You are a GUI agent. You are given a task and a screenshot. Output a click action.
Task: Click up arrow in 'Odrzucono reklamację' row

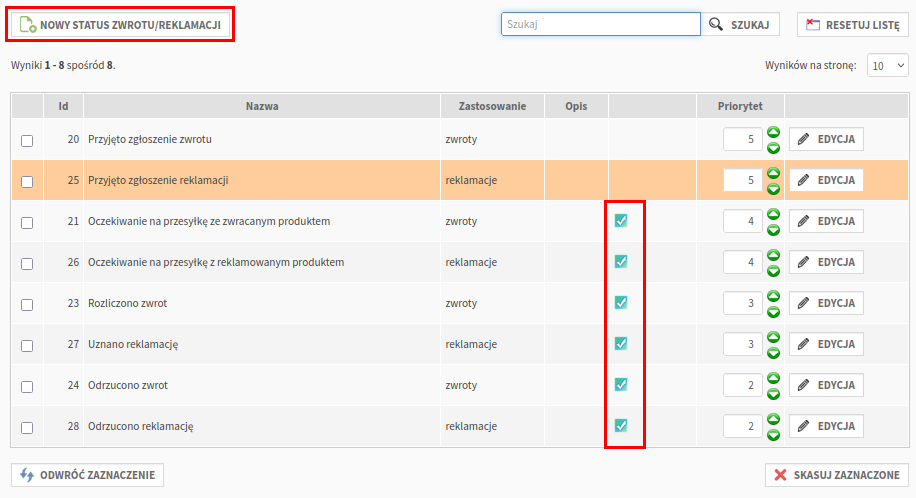point(773,419)
